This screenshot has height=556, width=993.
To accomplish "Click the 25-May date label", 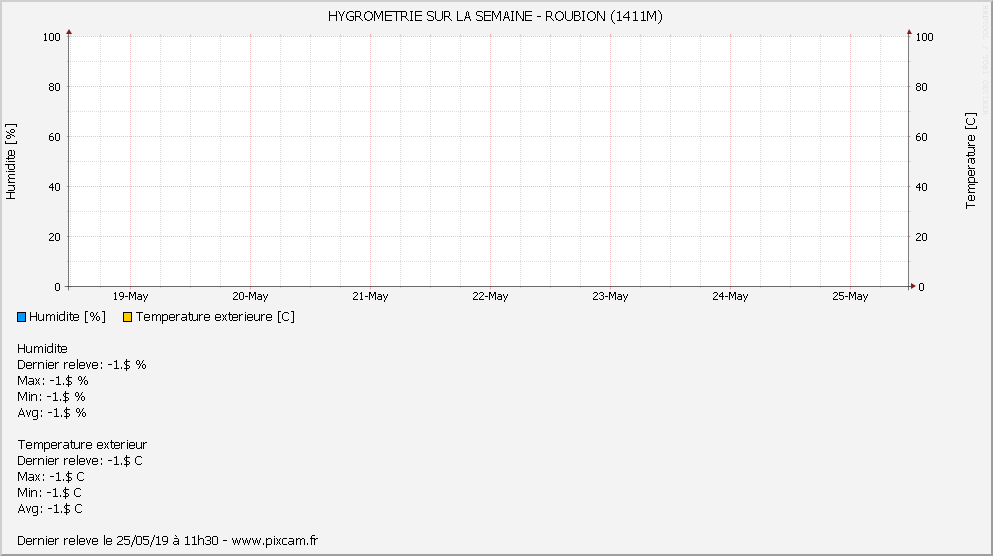I will tap(850, 296).
